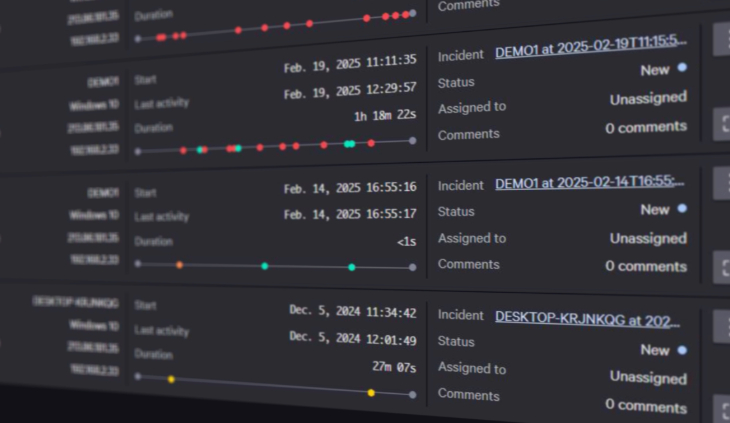This screenshot has height=423, width=730.
Task: Click blue New status dot for DESKTOP-KRJNKQG incident
Action: click(x=682, y=350)
